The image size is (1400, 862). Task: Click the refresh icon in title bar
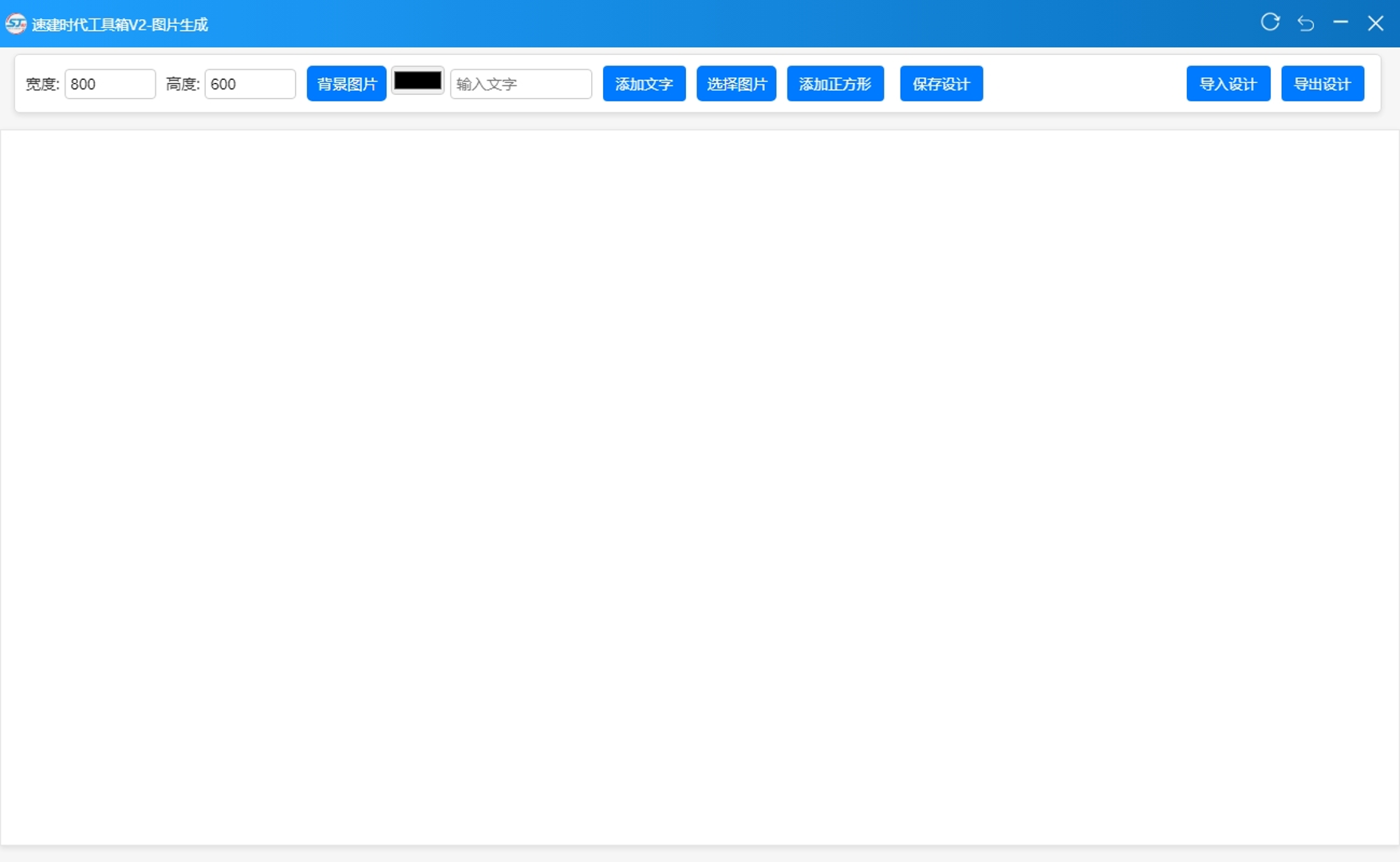pos(1270,22)
